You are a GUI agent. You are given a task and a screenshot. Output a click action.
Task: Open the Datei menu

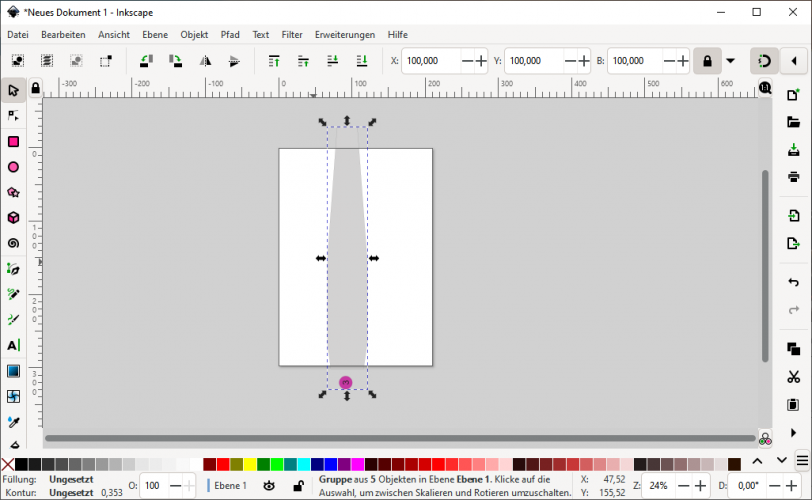tap(18, 35)
